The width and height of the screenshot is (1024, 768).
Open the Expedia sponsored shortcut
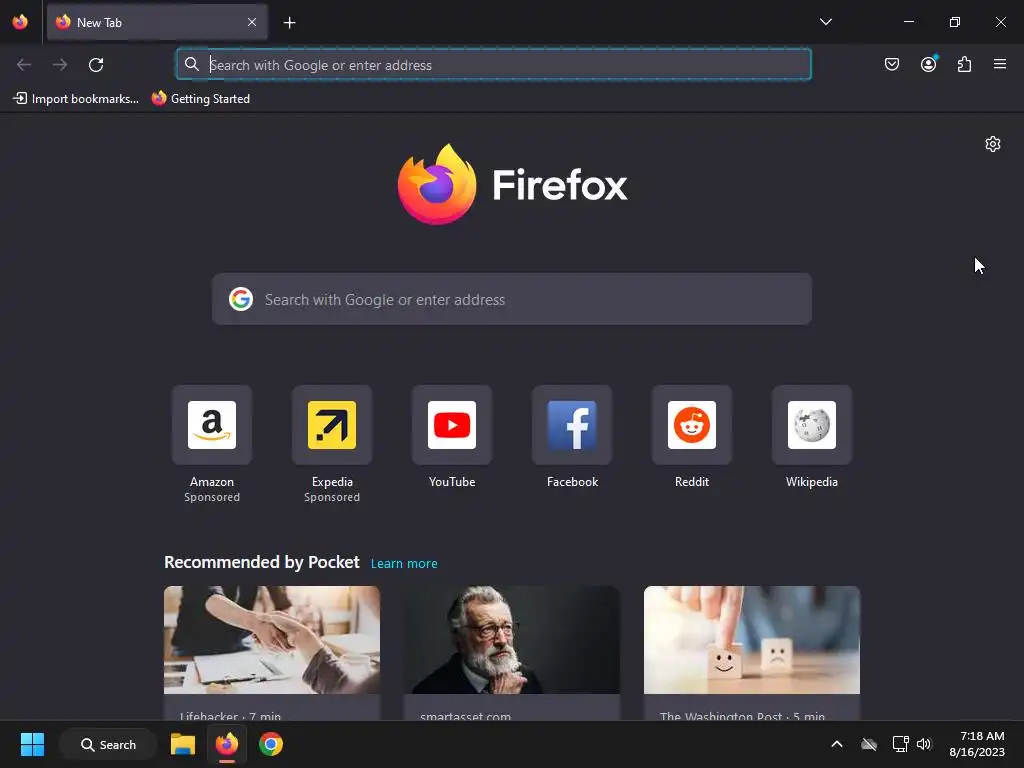[332, 425]
